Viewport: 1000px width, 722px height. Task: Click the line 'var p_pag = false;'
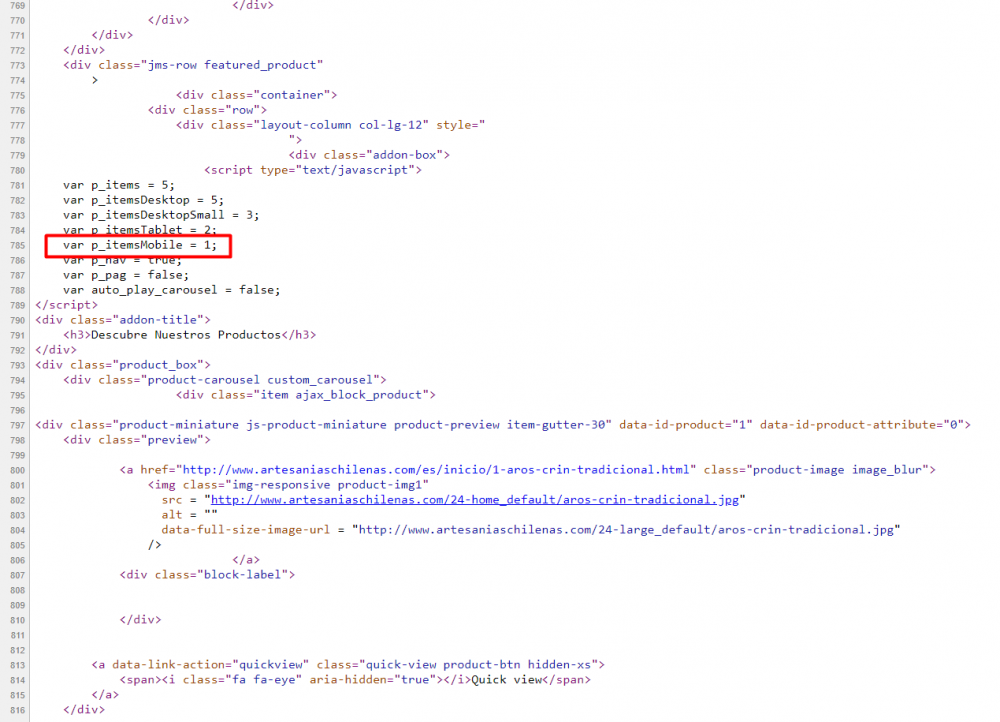(x=126, y=275)
